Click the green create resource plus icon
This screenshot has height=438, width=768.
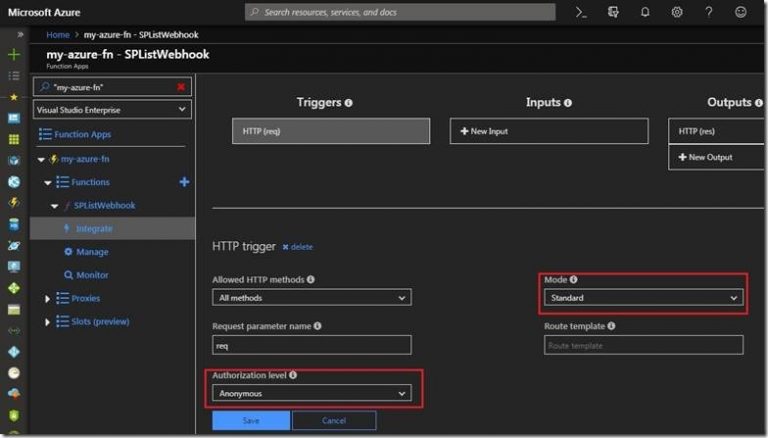tap(13, 54)
